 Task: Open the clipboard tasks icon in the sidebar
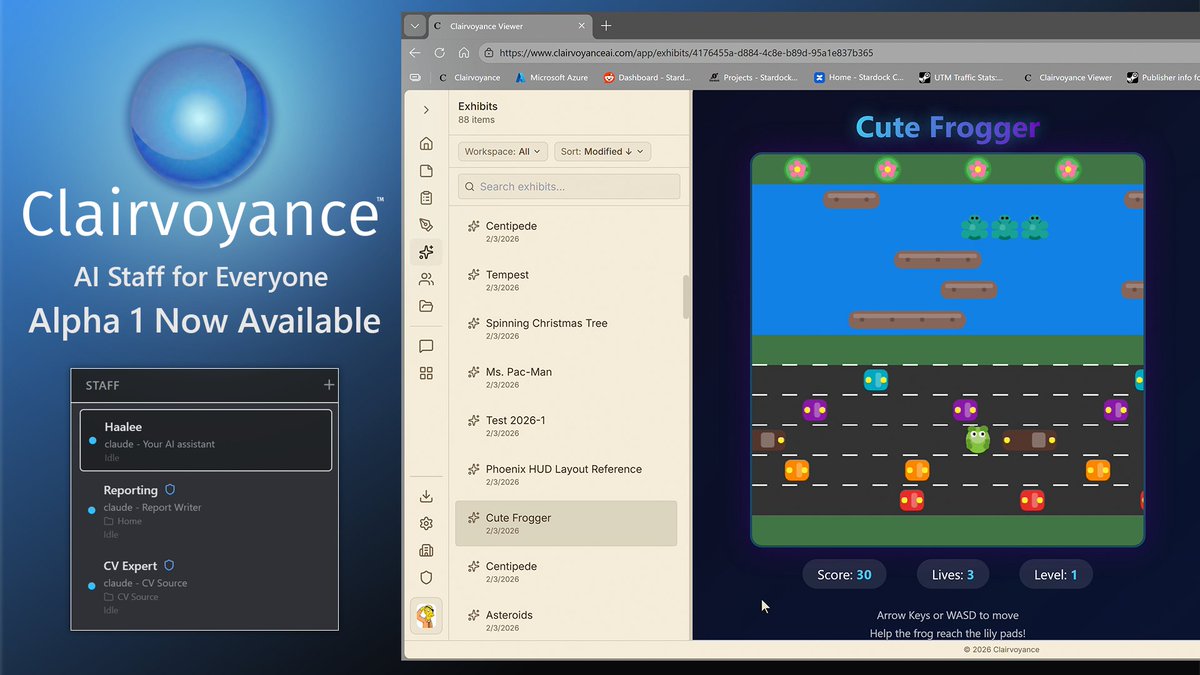pos(426,198)
